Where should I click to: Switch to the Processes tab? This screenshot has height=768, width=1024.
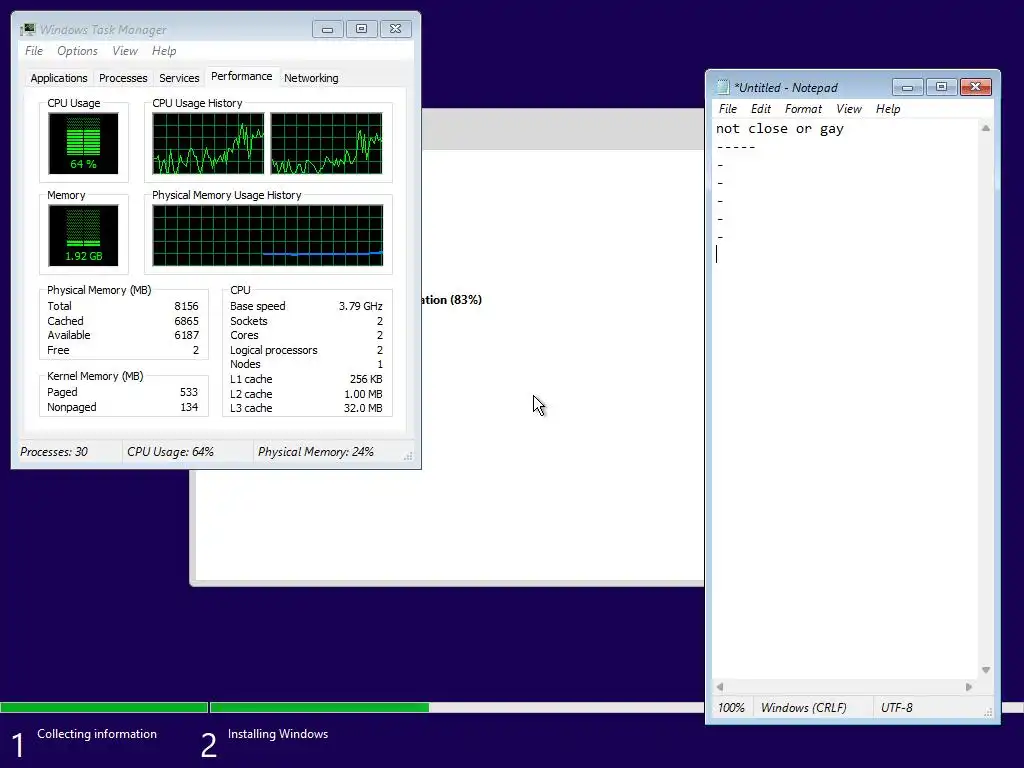pyautogui.click(x=123, y=78)
